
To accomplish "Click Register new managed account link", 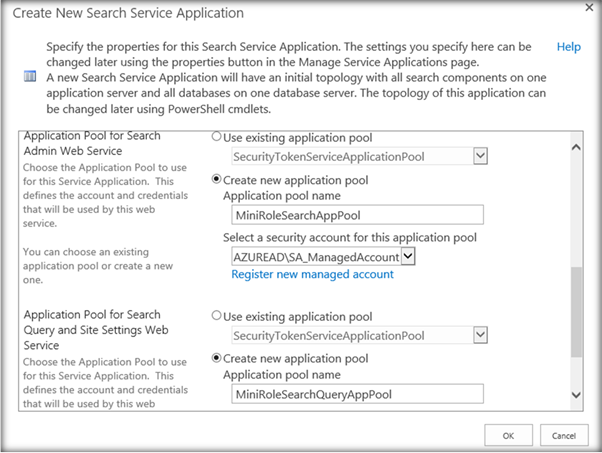I will click(313, 273).
